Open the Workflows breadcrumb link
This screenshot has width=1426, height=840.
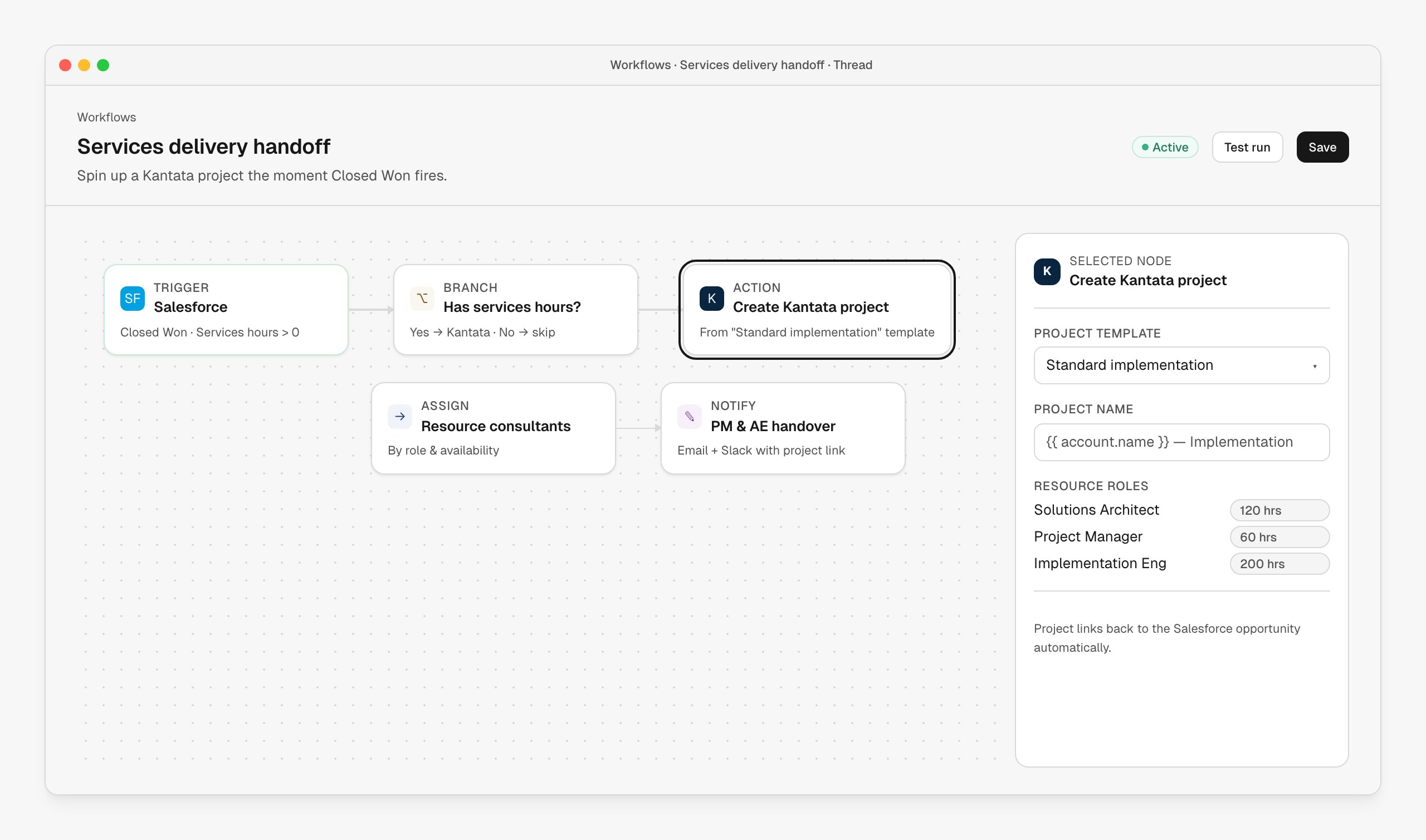point(106,117)
